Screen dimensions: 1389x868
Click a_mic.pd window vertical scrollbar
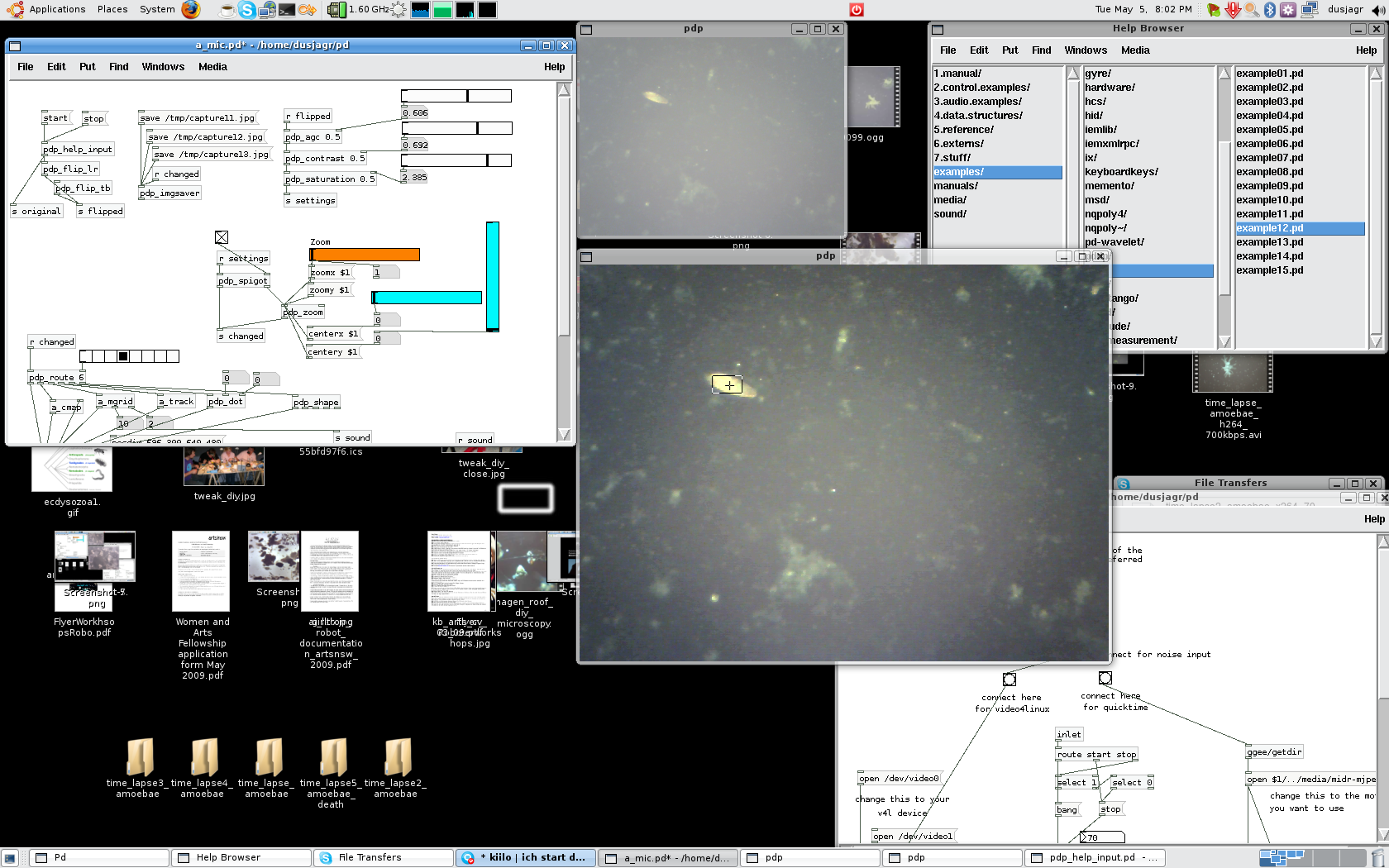tap(564, 262)
